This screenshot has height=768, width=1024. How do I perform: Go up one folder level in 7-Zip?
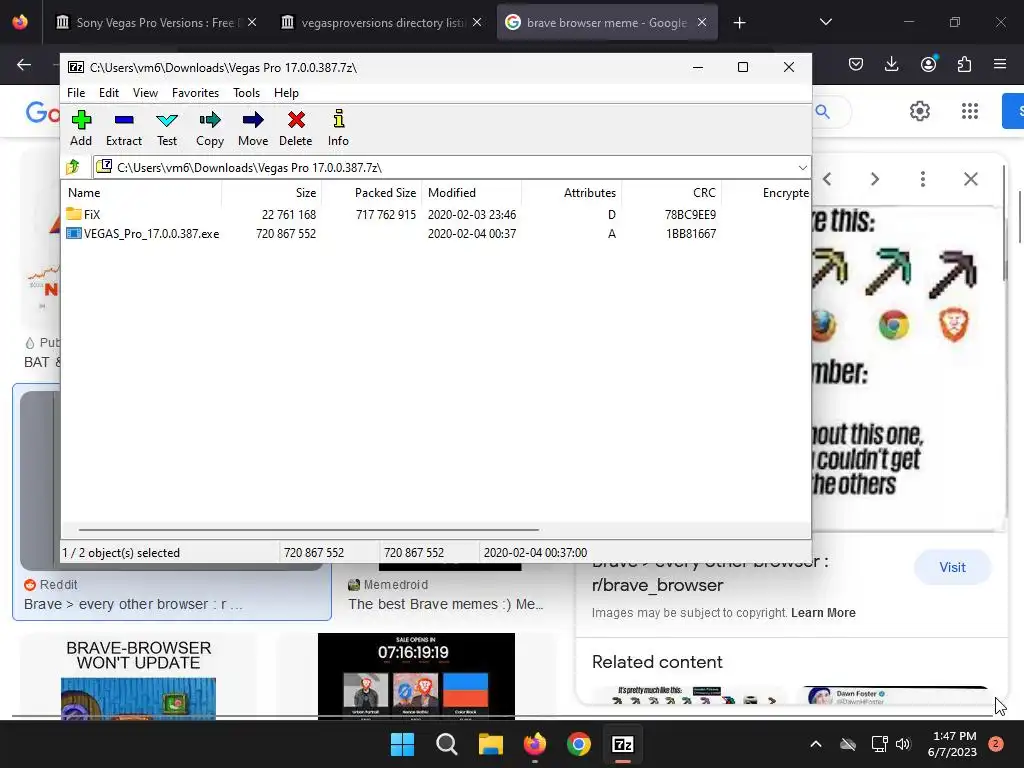coord(73,167)
